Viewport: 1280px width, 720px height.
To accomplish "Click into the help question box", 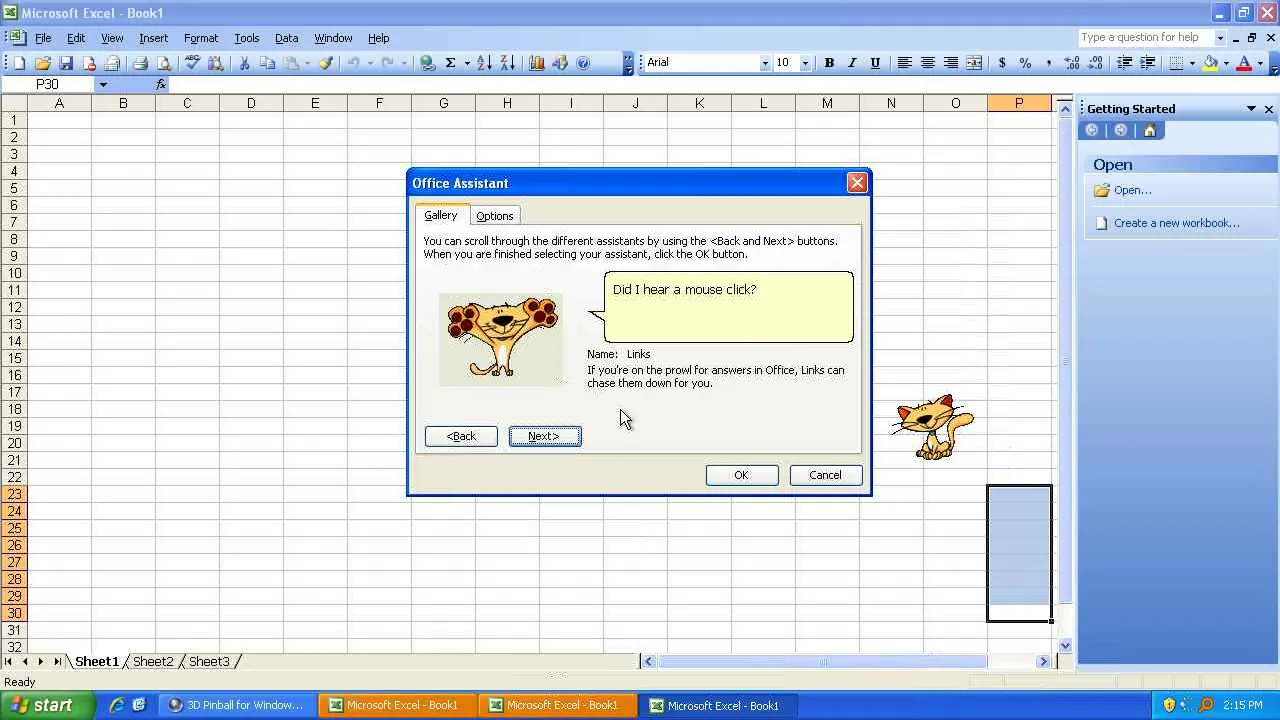I will [x=1145, y=38].
